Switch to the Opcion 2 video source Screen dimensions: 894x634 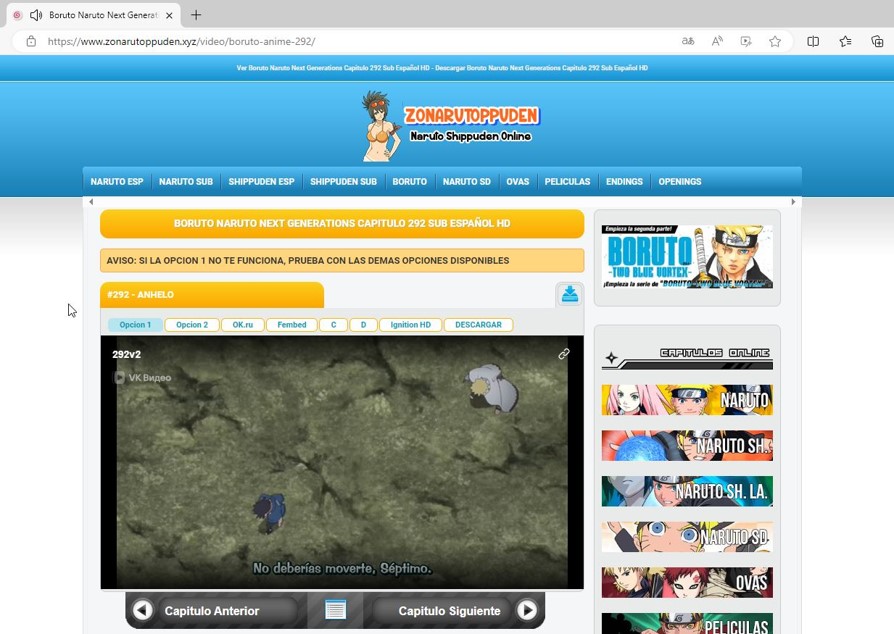[x=192, y=325]
